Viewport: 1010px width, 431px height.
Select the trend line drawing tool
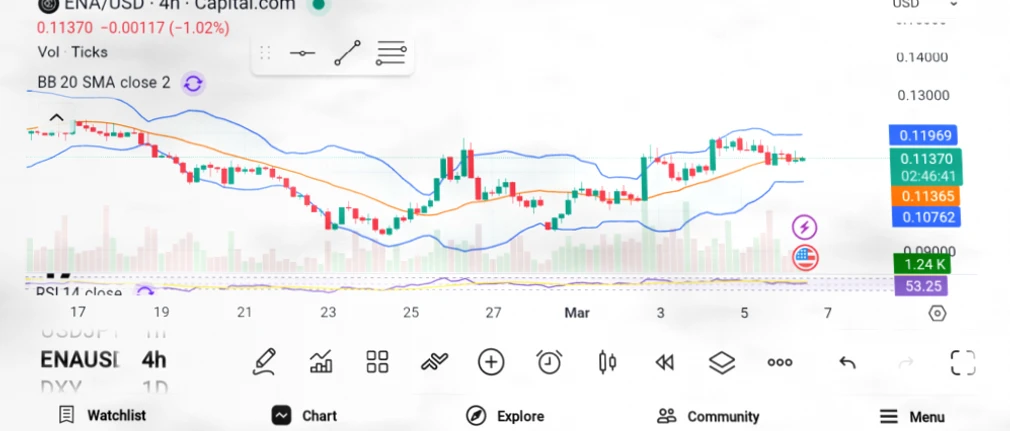tap(347, 53)
